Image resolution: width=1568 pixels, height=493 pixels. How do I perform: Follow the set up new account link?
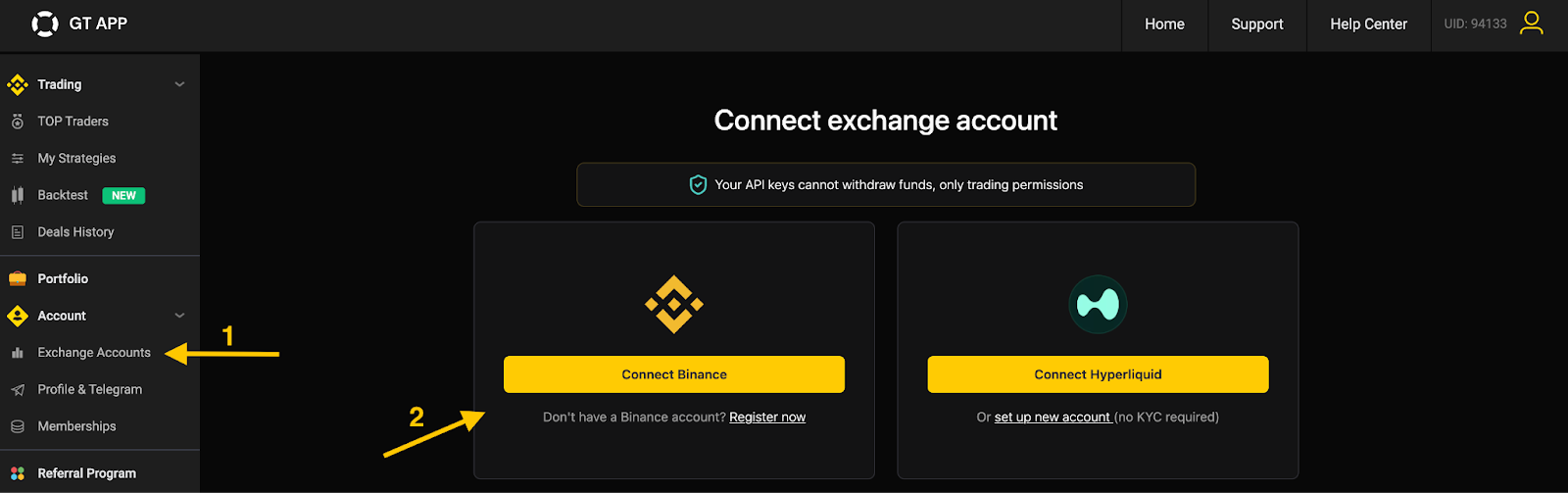coord(1053,418)
